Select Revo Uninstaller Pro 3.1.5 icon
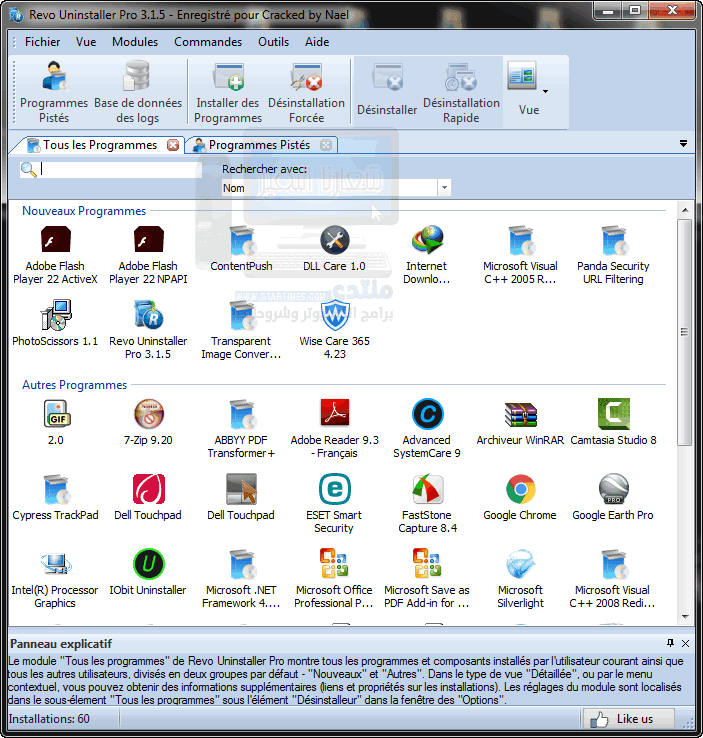The width and height of the screenshot is (703, 738). click(148, 330)
